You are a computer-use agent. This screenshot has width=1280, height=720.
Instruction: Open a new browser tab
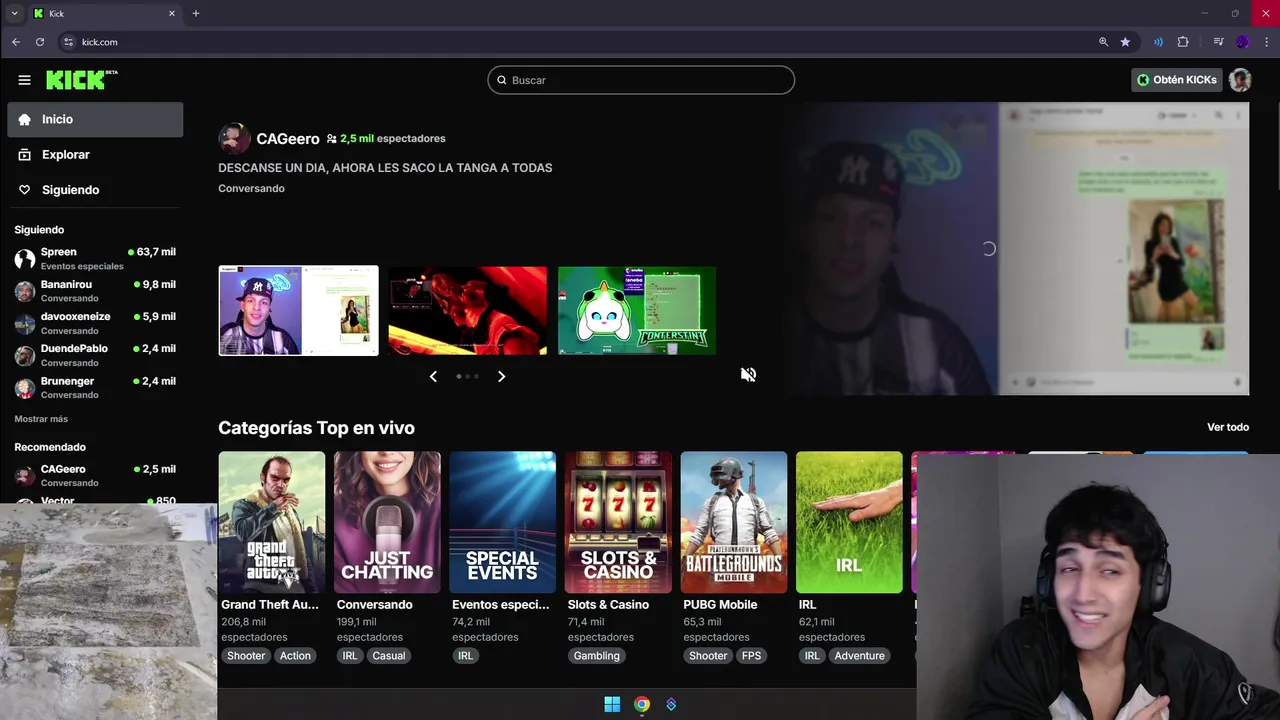tap(196, 13)
